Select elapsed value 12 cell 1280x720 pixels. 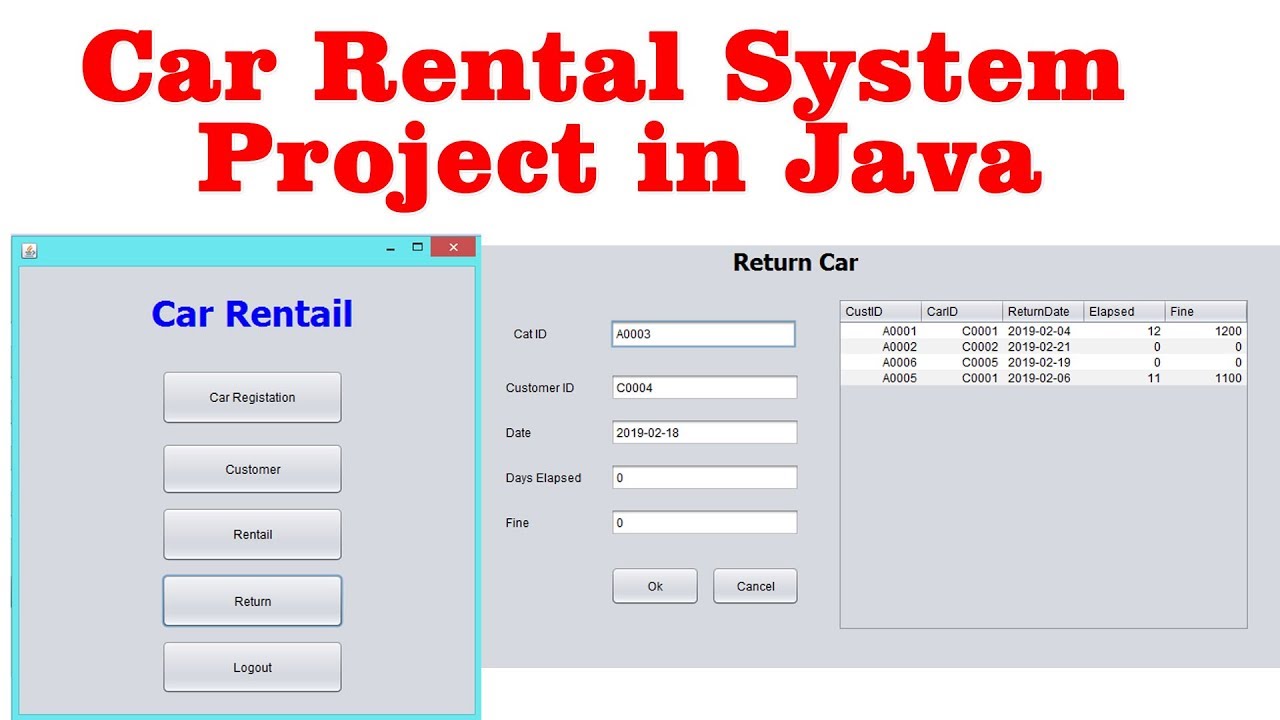point(1125,331)
